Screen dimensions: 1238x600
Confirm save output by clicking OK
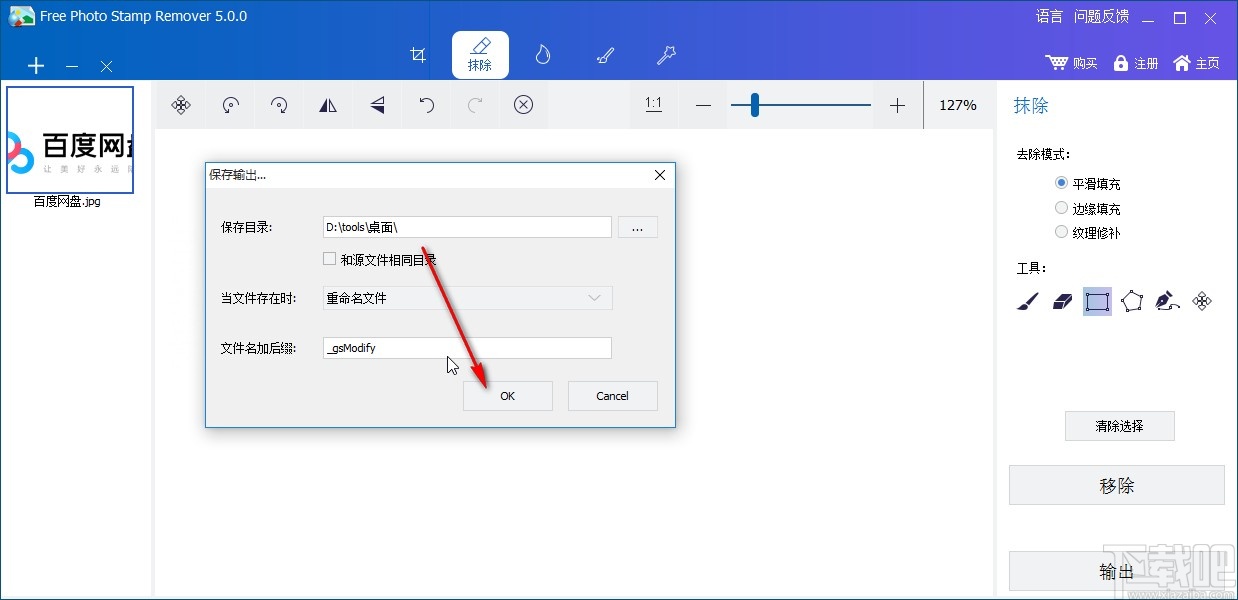507,396
